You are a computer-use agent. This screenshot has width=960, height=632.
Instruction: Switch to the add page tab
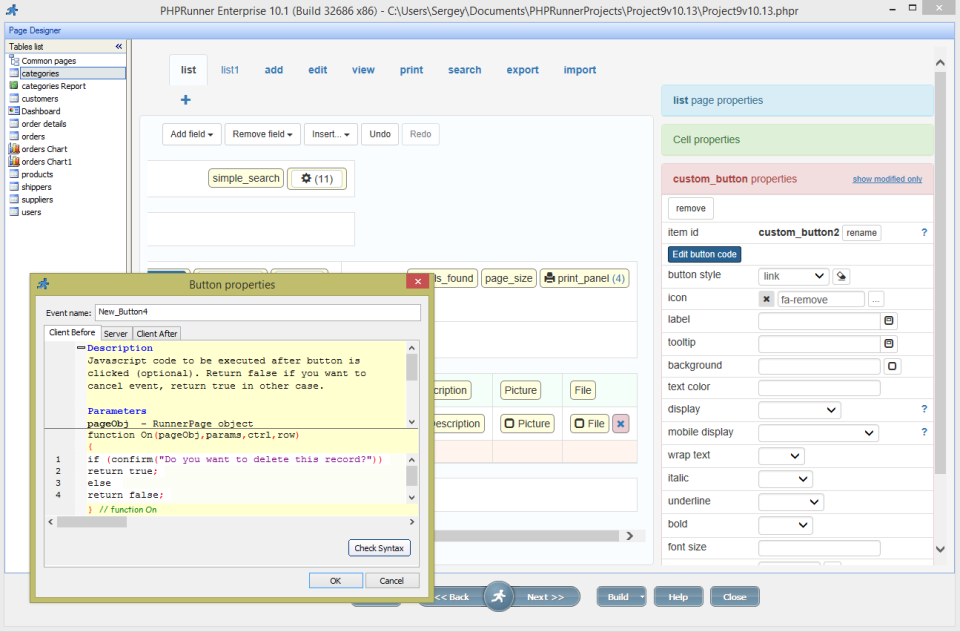tap(274, 70)
